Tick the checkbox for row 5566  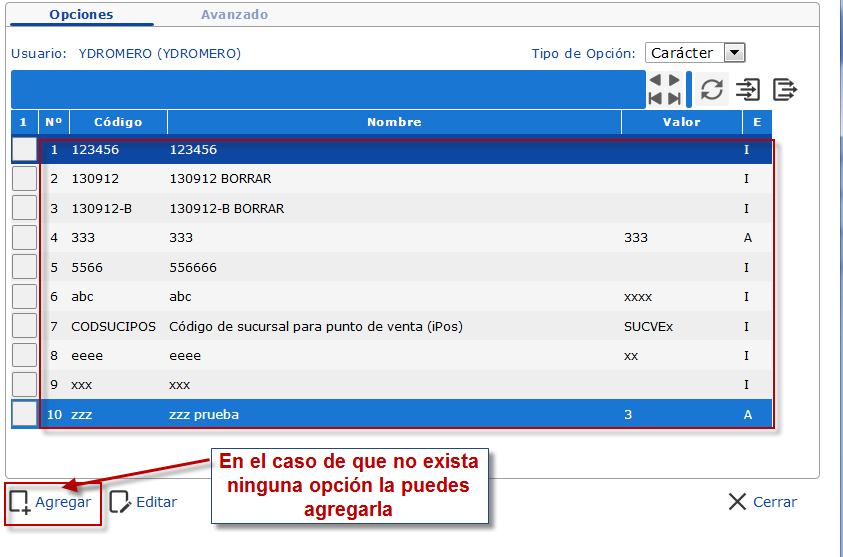(24, 267)
